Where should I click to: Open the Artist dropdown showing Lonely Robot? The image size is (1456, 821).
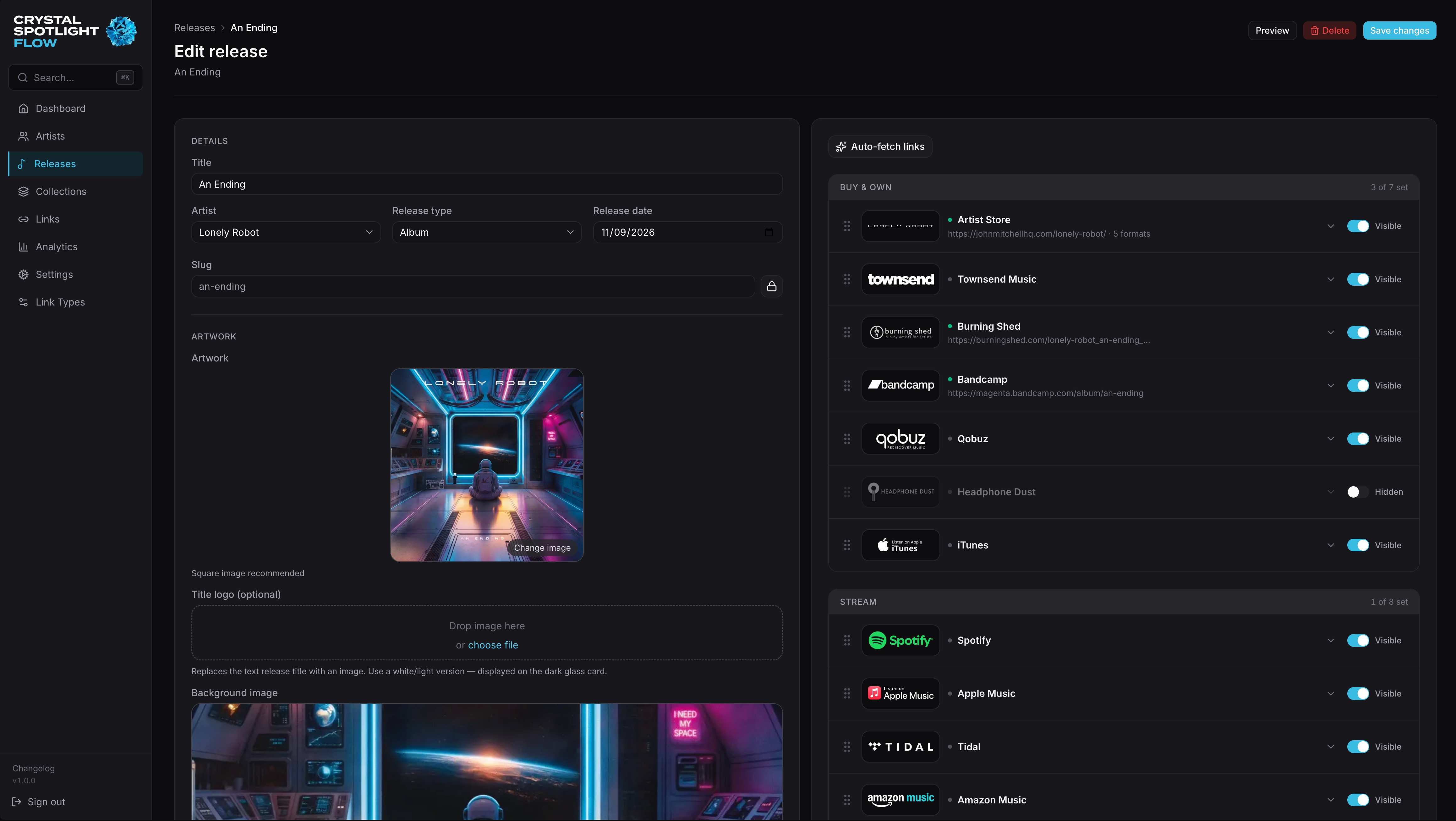(x=286, y=232)
